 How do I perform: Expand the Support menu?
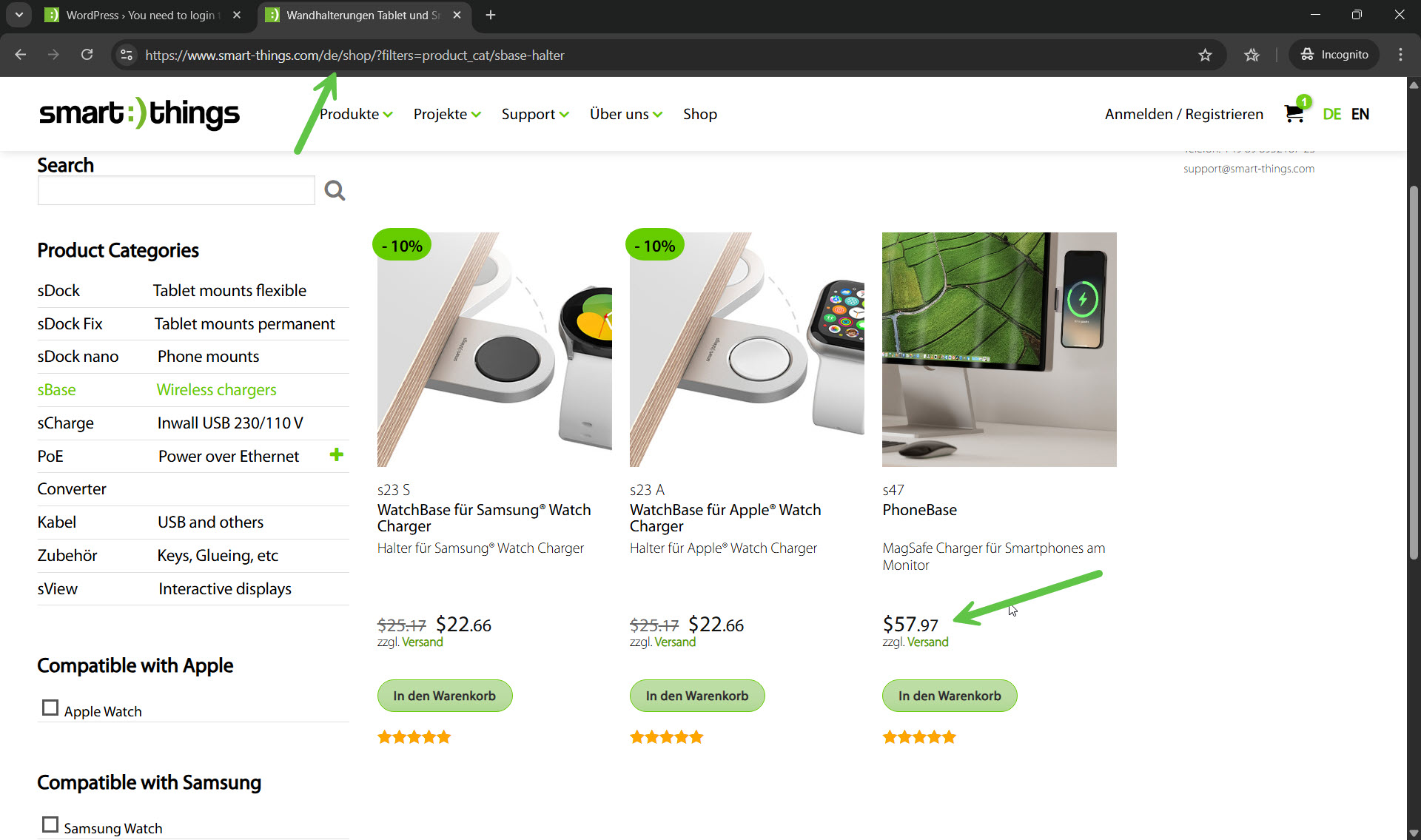pos(535,114)
